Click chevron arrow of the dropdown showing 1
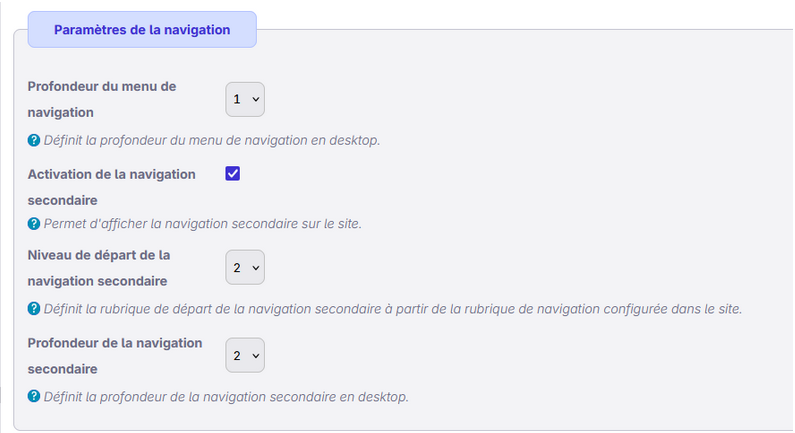795x433 pixels. point(255,100)
